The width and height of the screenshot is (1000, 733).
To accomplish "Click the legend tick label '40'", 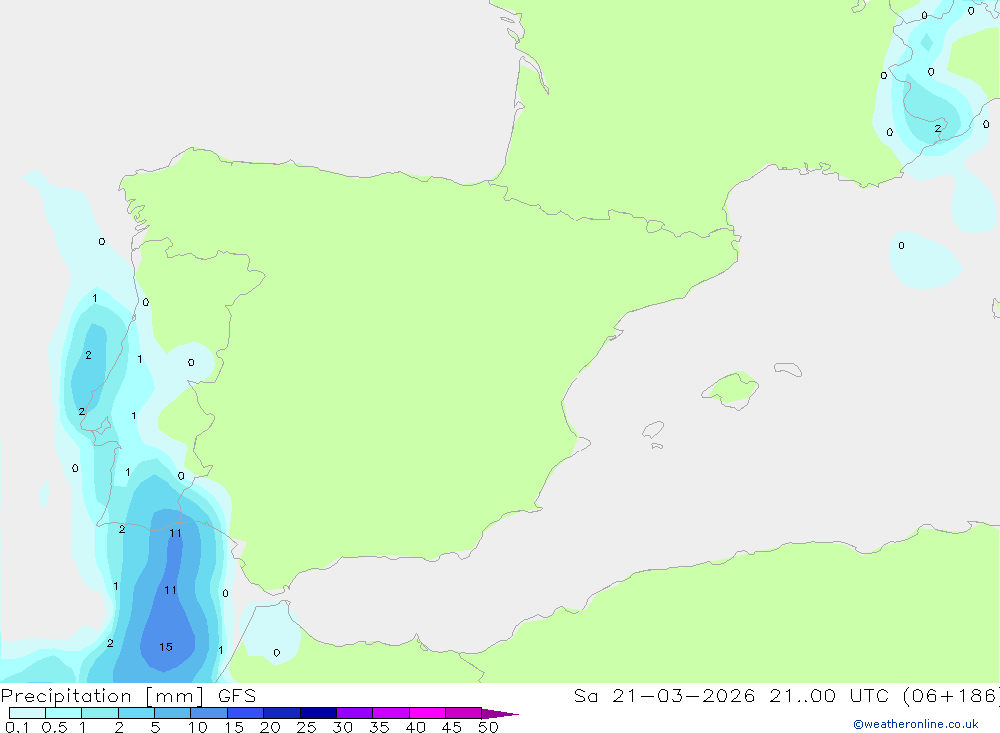I will [x=415, y=727].
